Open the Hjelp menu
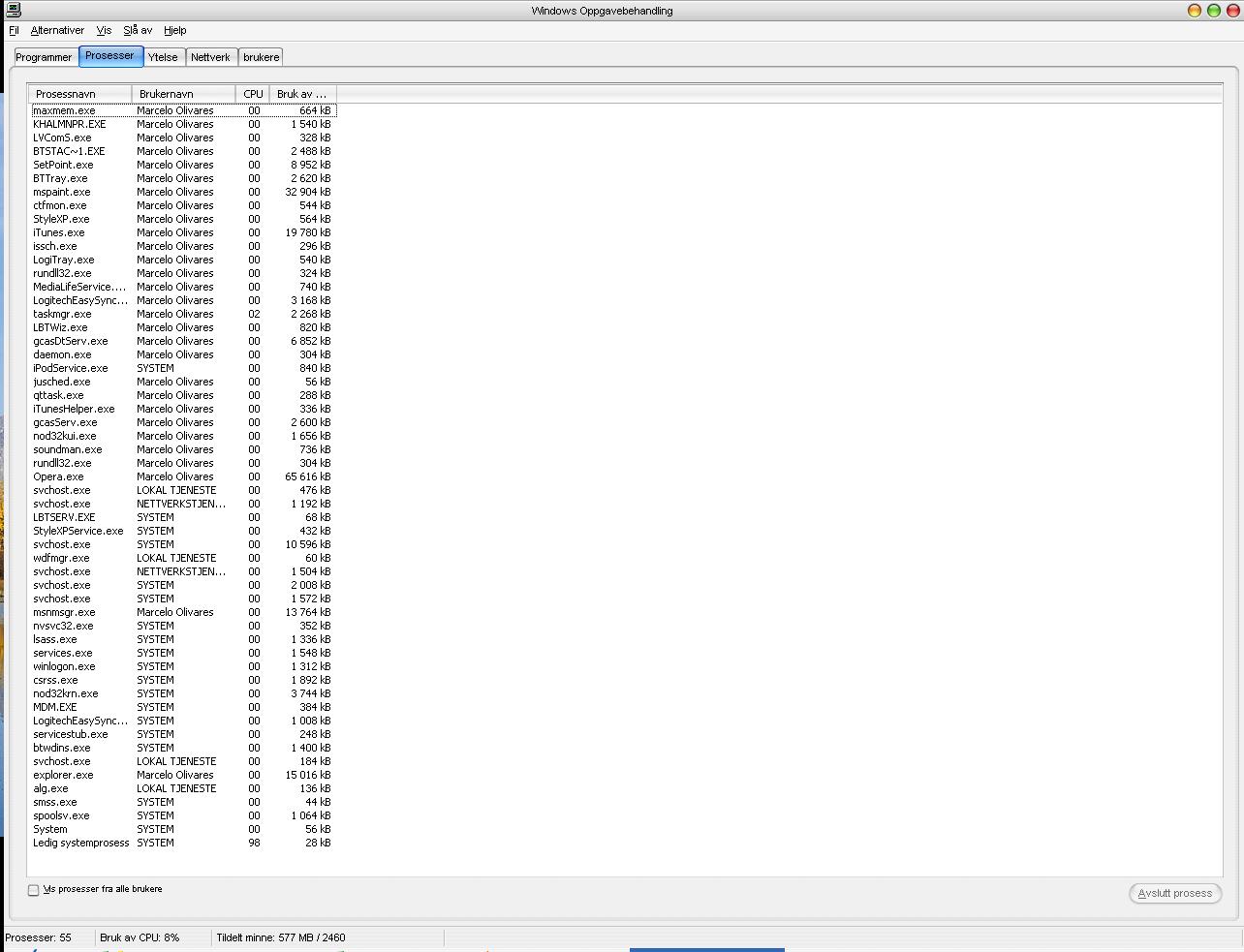 tap(175, 30)
